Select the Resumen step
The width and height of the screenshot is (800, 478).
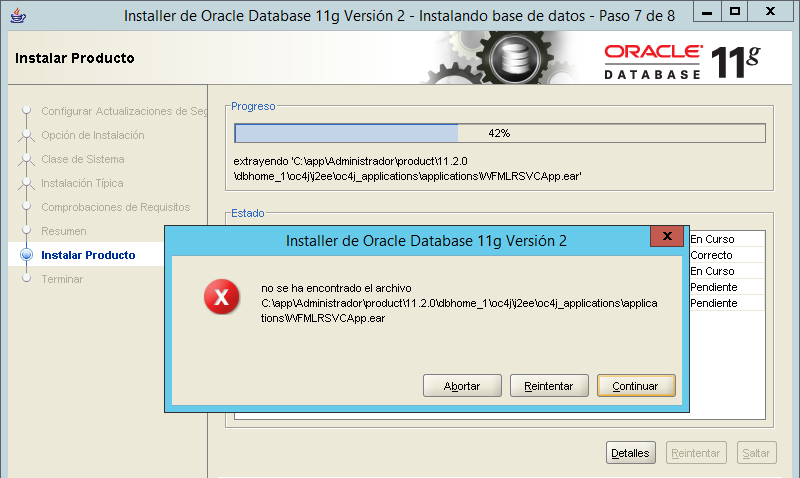coord(64,231)
